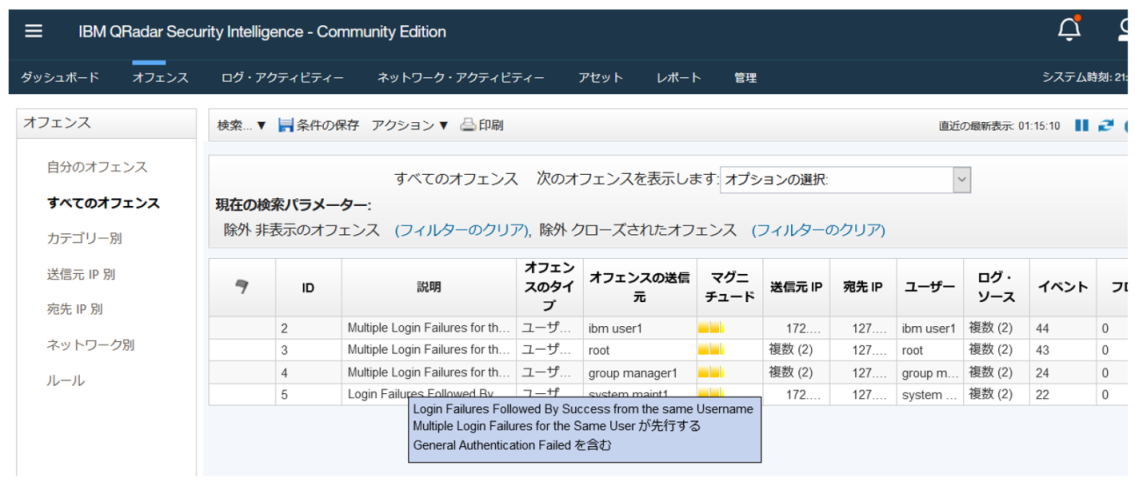The height and width of the screenshot is (482, 1135).
Task: Click the flag column header icon
Action: click(x=242, y=287)
